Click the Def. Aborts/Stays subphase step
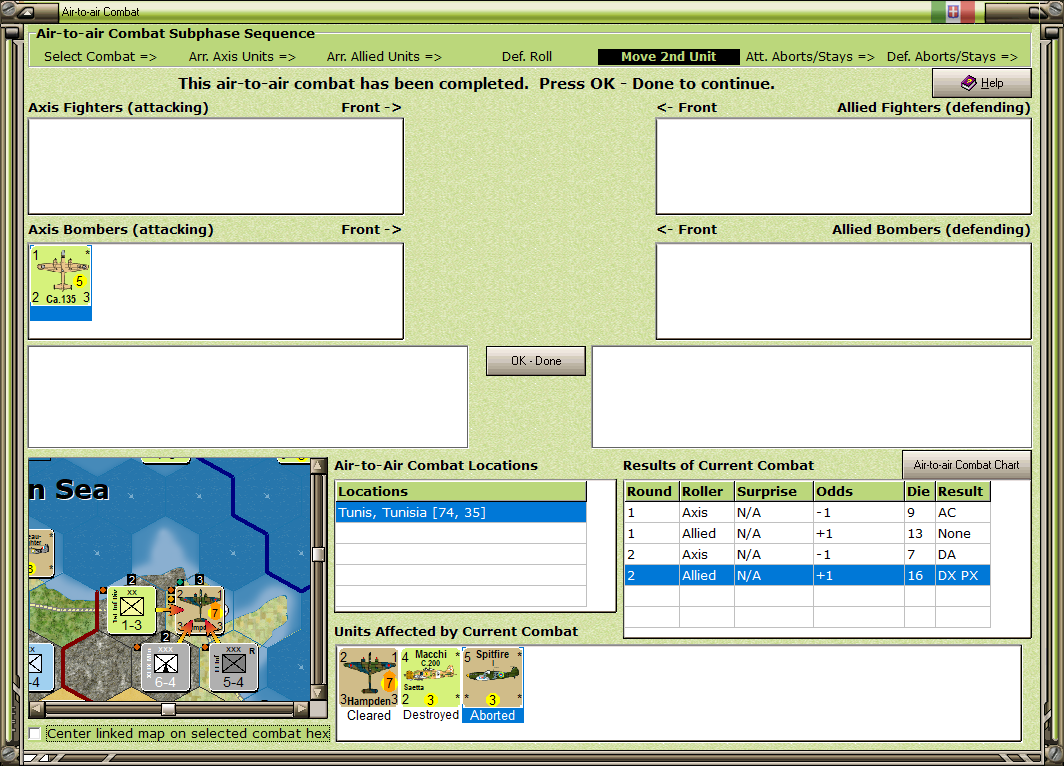Viewport: 1064px width, 766px height. [952, 57]
